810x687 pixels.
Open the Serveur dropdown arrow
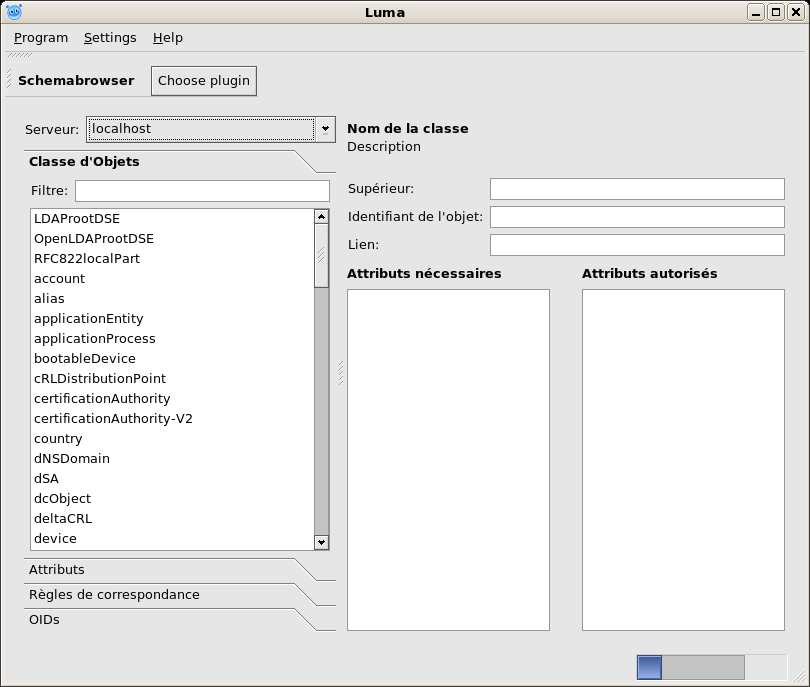[325, 129]
